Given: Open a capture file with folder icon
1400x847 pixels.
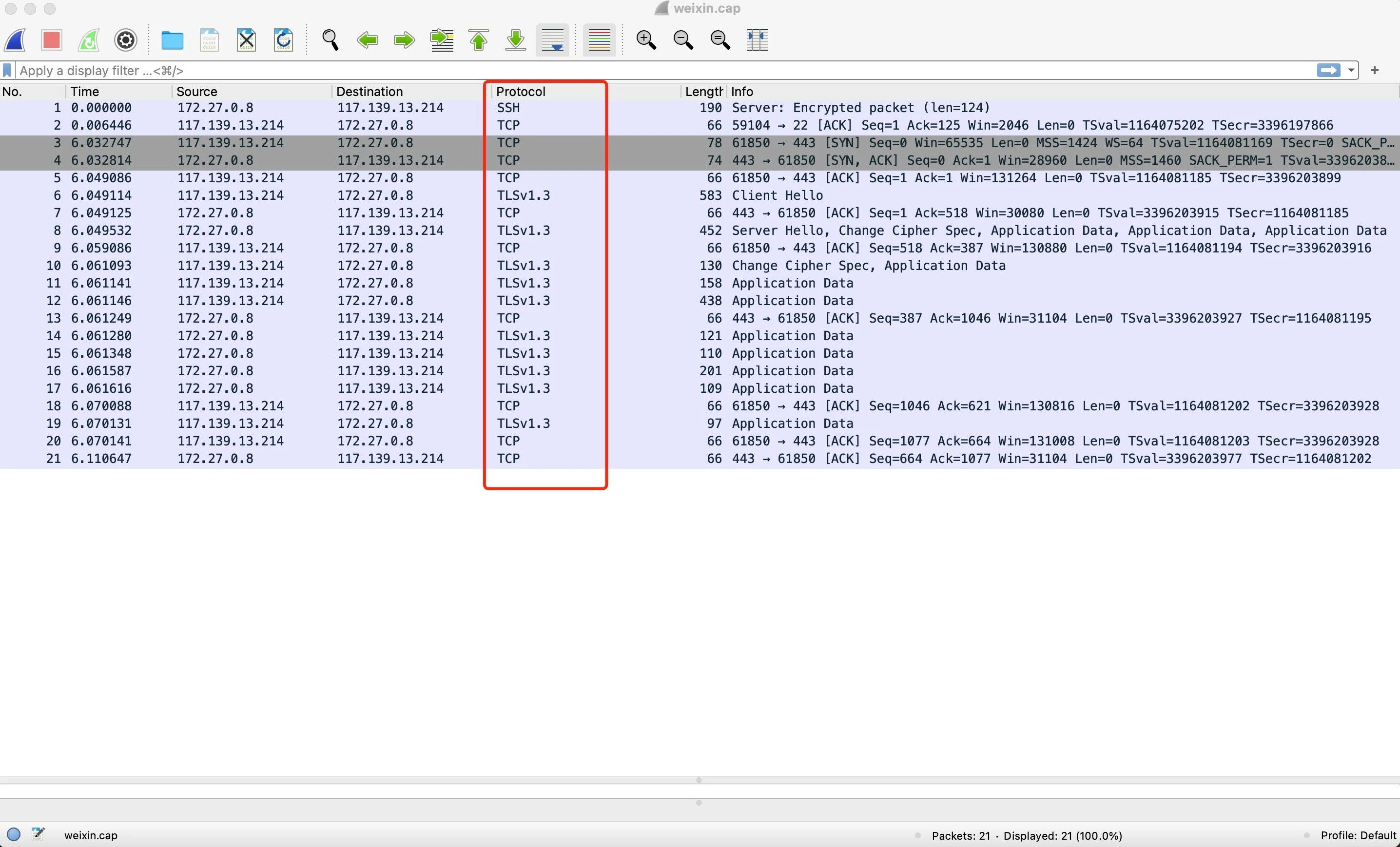Looking at the screenshot, I should point(172,40).
